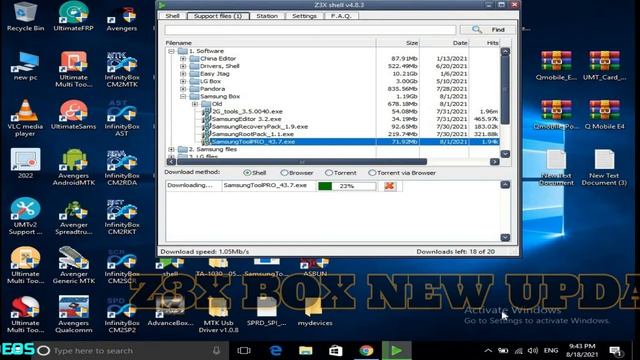Launch Avengers Qualcomm shortcut

(x=73, y=314)
